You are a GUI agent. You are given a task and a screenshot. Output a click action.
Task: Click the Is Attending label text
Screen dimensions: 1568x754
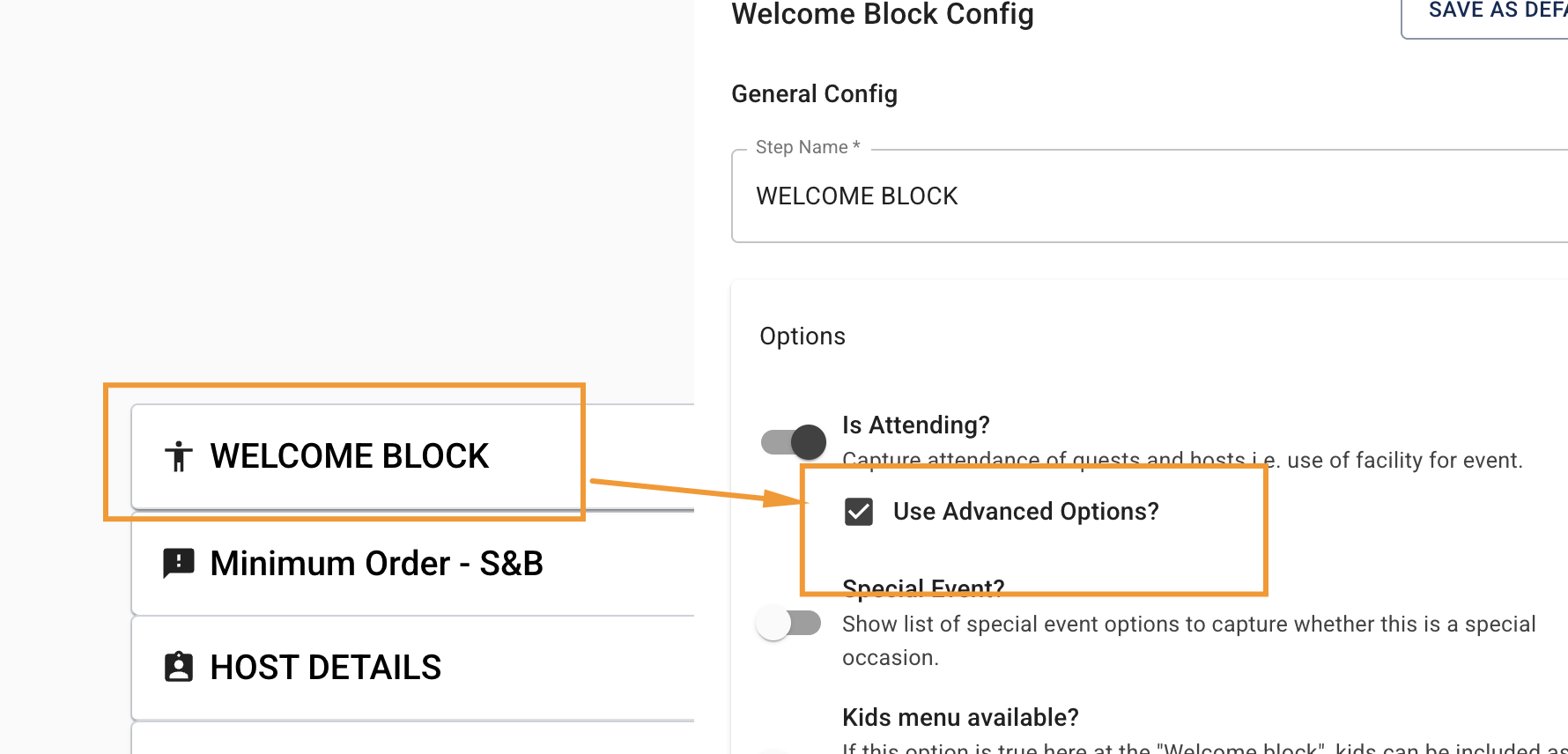(916, 425)
